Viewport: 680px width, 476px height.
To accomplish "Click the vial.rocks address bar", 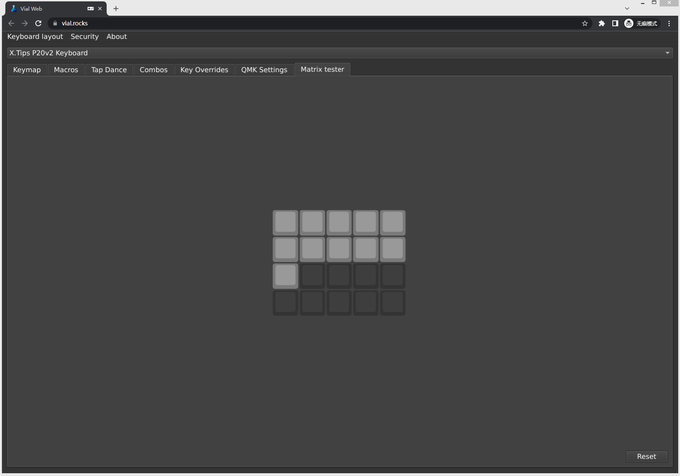I will [x=300, y=23].
